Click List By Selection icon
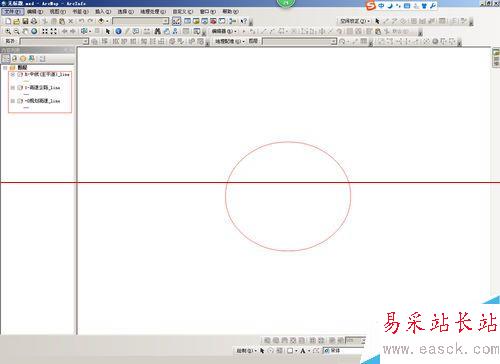The width and height of the screenshot is (500, 364). (31, 59)
